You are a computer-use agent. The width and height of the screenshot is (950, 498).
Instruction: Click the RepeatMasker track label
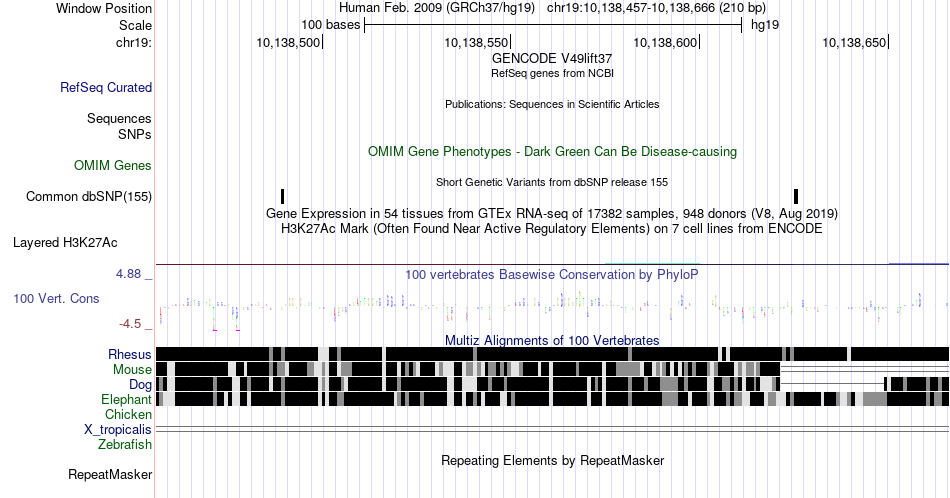[110, 474]
